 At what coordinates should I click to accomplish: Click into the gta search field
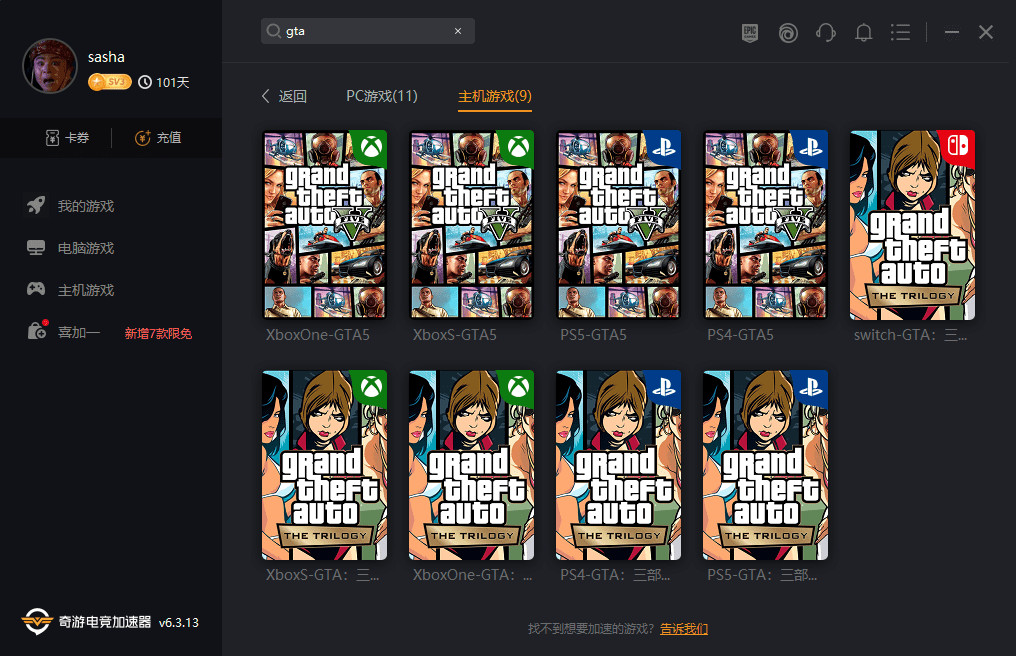(367, 31)
